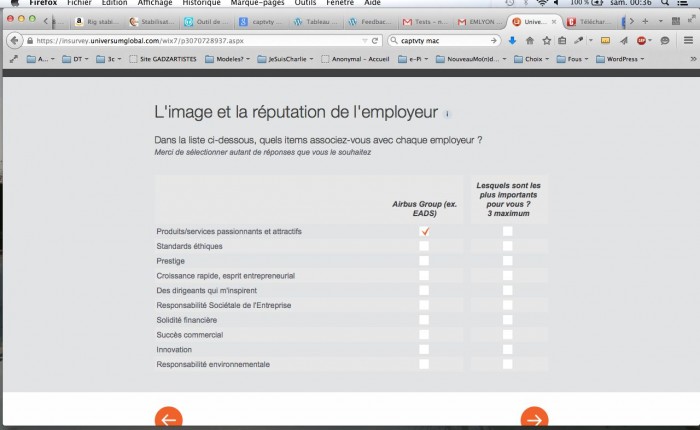The image size is (700, 430).
Task: Open the Firefox hamburger menu
Action: (688, 41)
